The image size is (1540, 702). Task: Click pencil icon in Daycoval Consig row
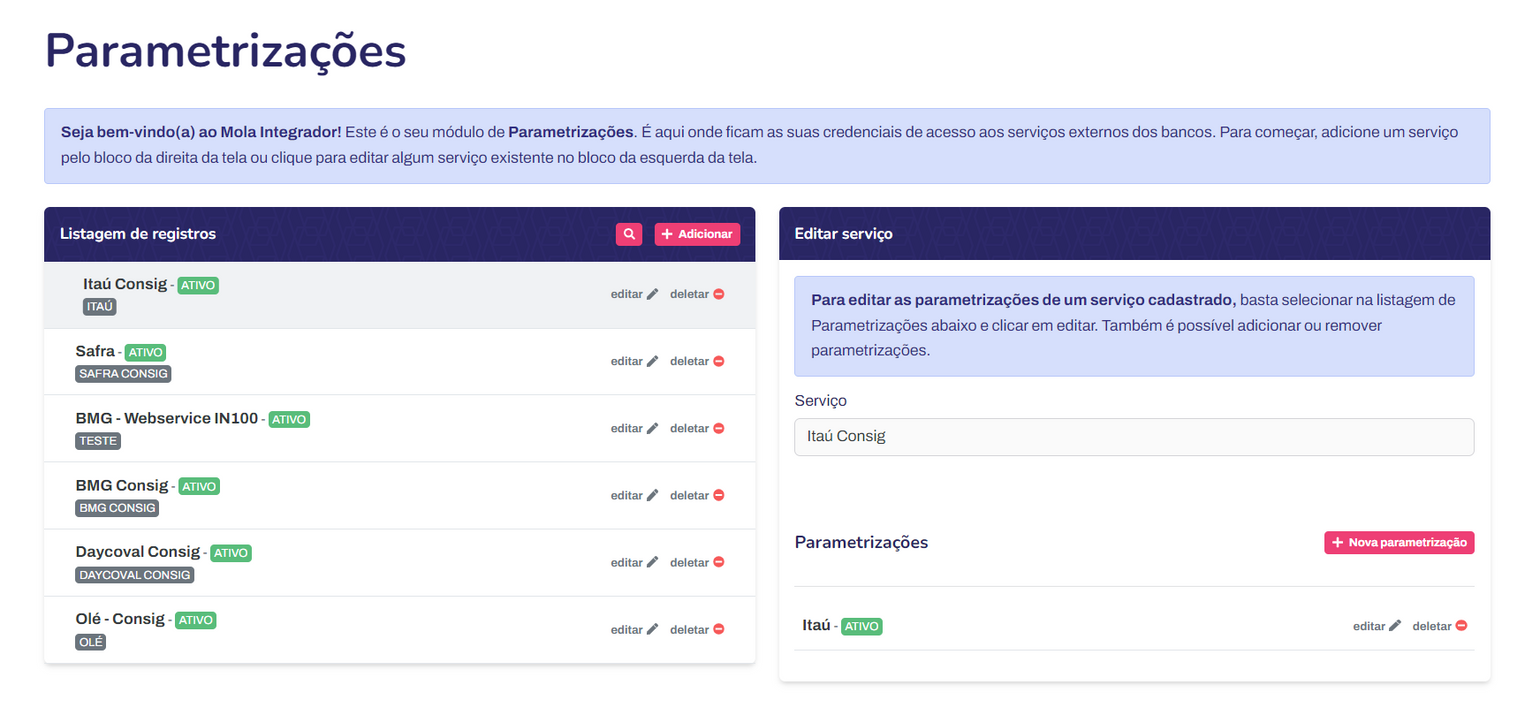coord(653,562)
